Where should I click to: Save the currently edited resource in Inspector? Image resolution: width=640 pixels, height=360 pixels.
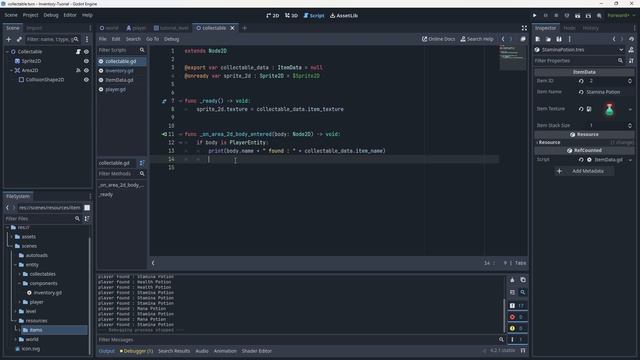tap(559, 39)
